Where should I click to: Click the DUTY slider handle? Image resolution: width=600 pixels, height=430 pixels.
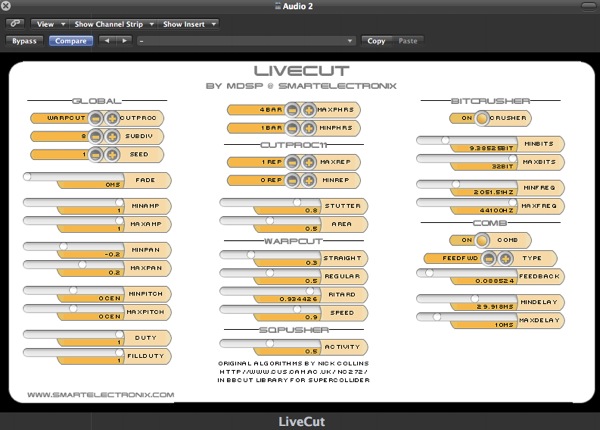click(x=119, y=334)
